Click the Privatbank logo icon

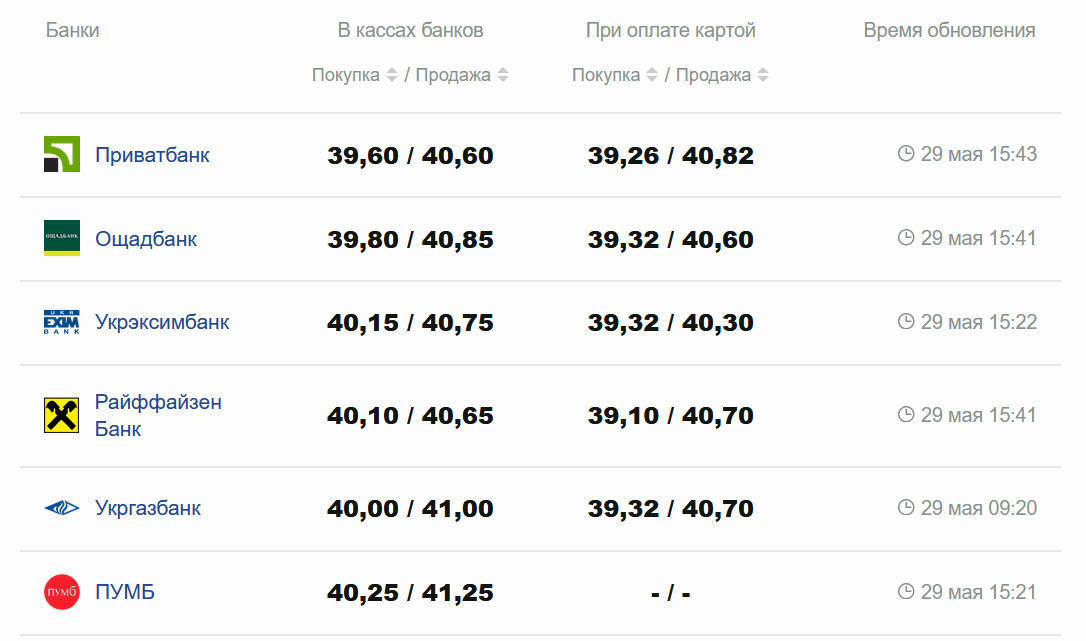[62, 155]
